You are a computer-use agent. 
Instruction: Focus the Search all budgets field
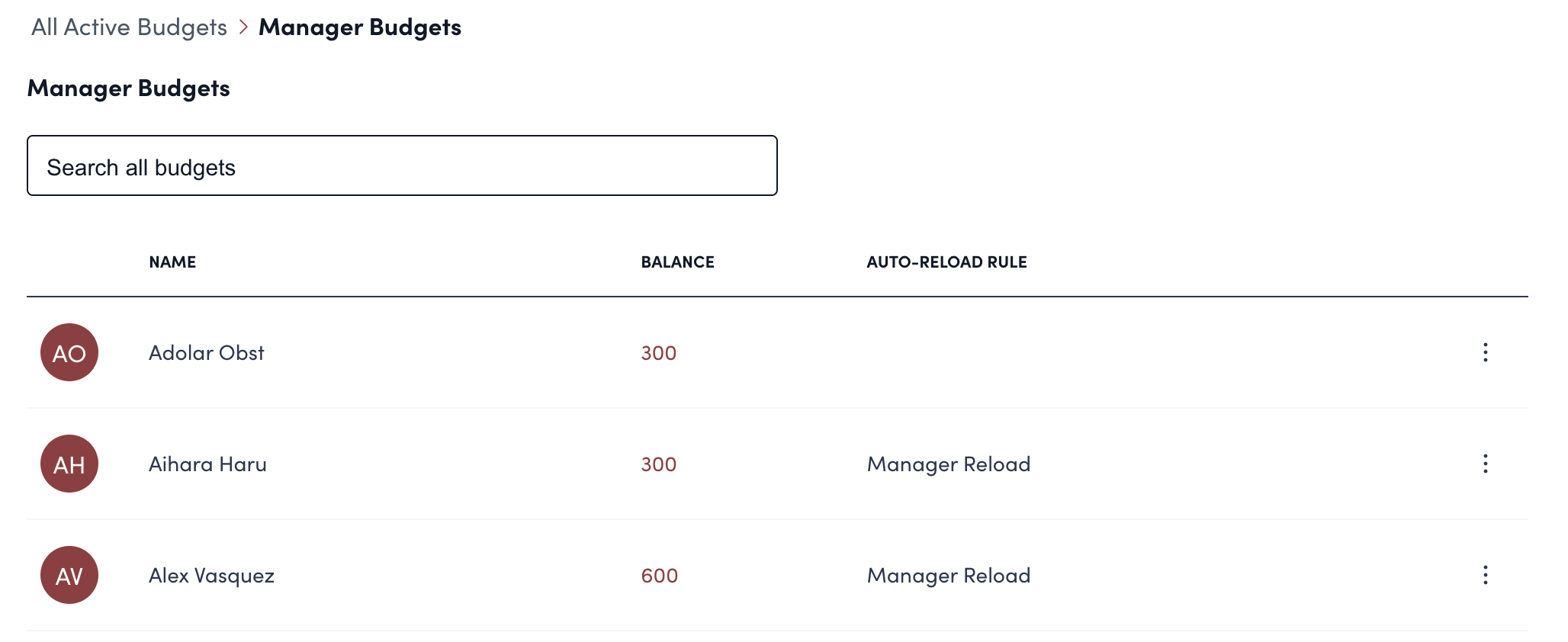point(402,166)
